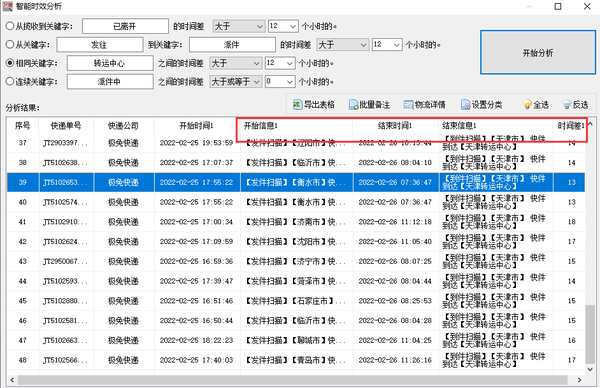Open 大于 dropdown in 从揽收到关键字 row
This screenshot has height=388, width=600.
(238, 26)
